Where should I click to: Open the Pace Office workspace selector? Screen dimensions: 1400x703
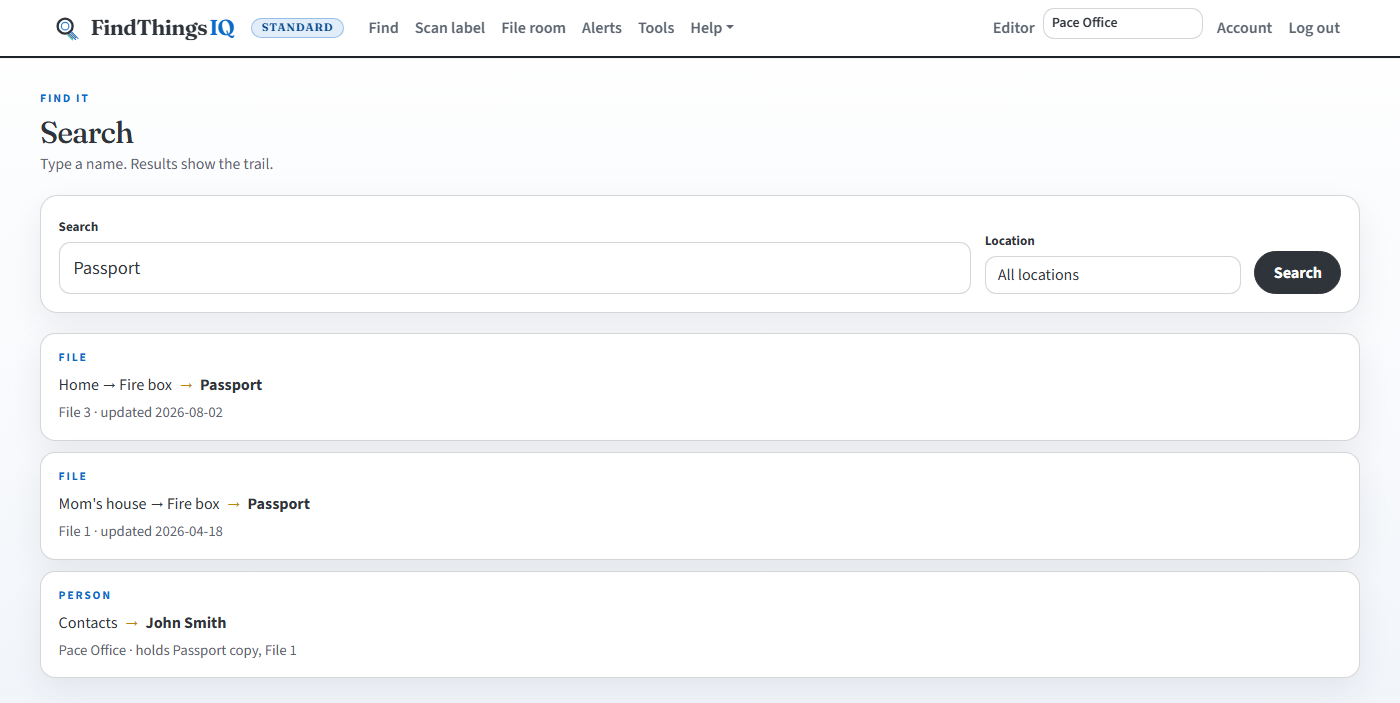pyautogui.click(x=1122, y=23)
